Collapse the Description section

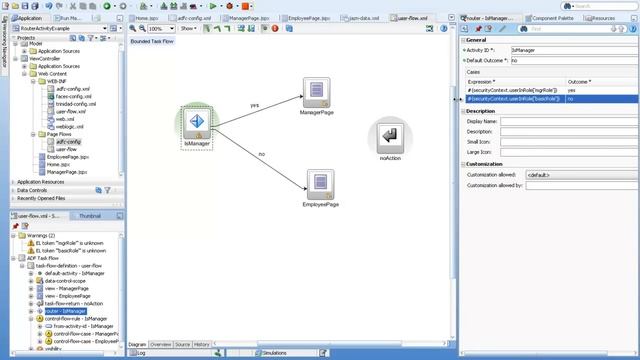pyautogui.click(x=463, y=111)
